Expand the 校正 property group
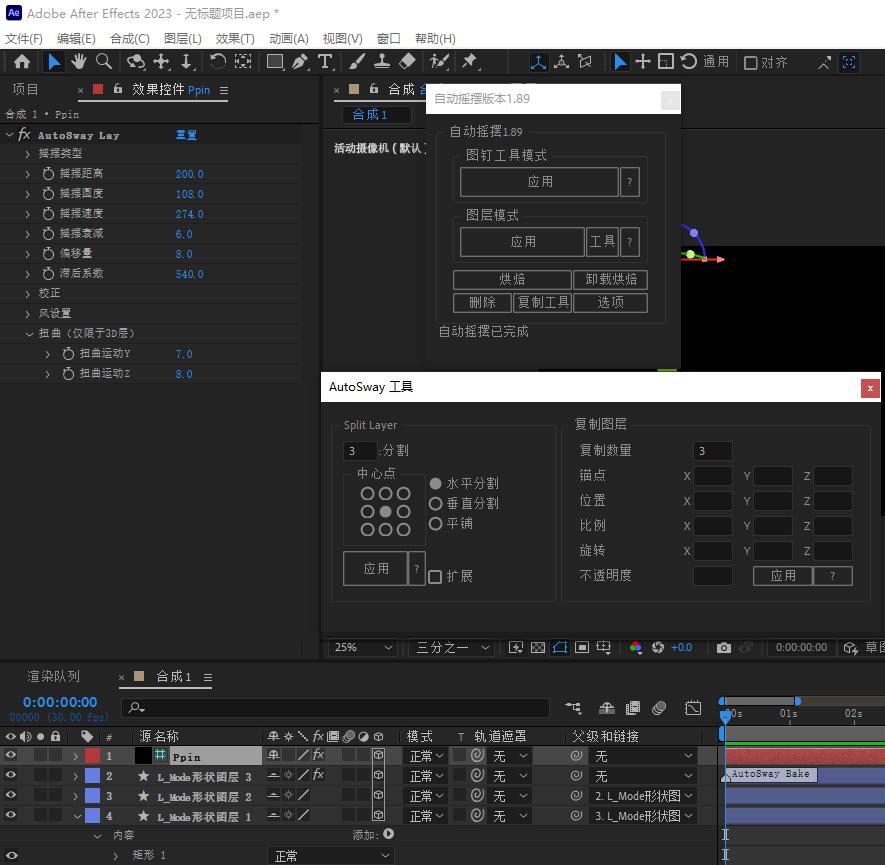 pos(28,293)
